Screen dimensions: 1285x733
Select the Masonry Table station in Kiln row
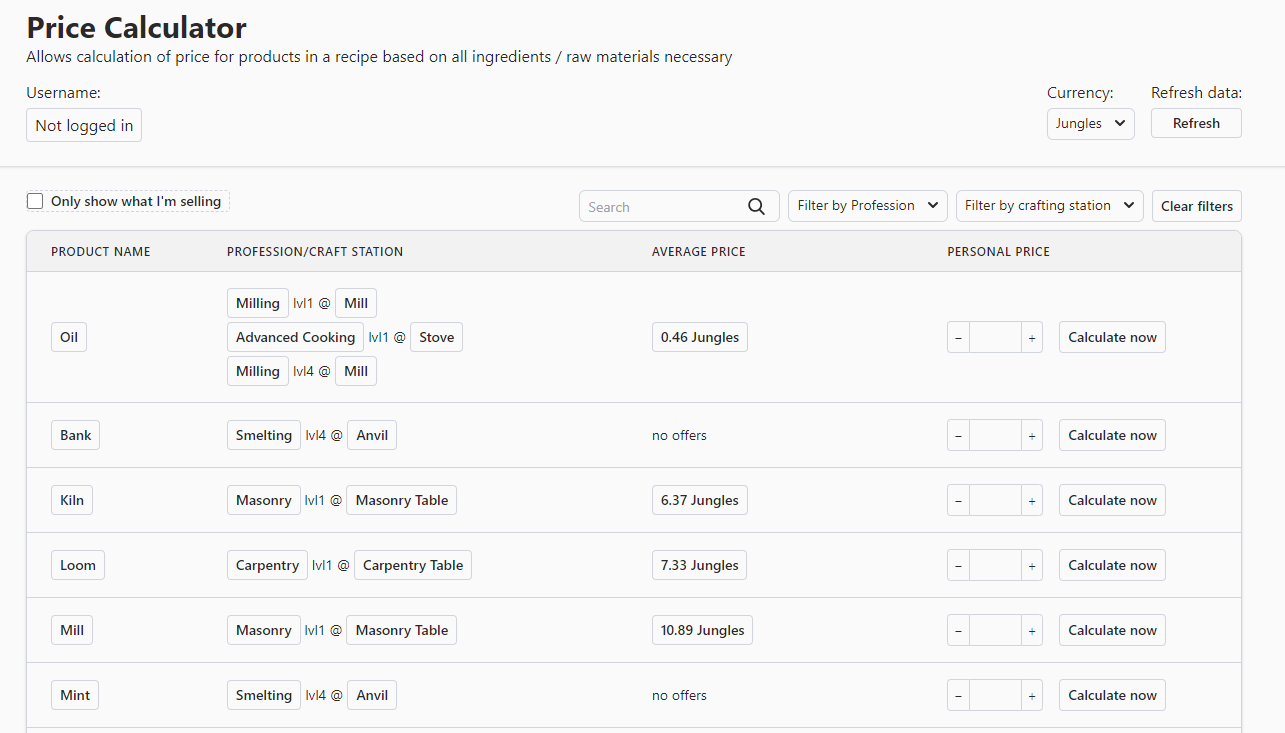[x=401, y=501]
